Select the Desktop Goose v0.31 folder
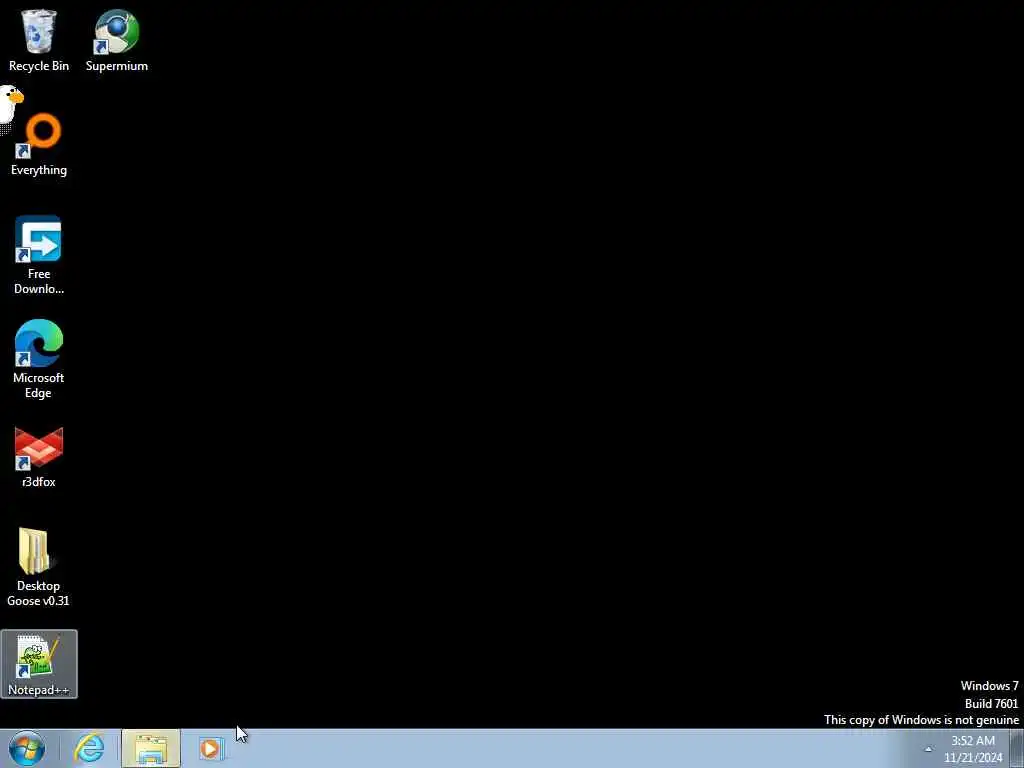Image resolution: width=1024 pixels, height=768 pixels. (38, 567)
